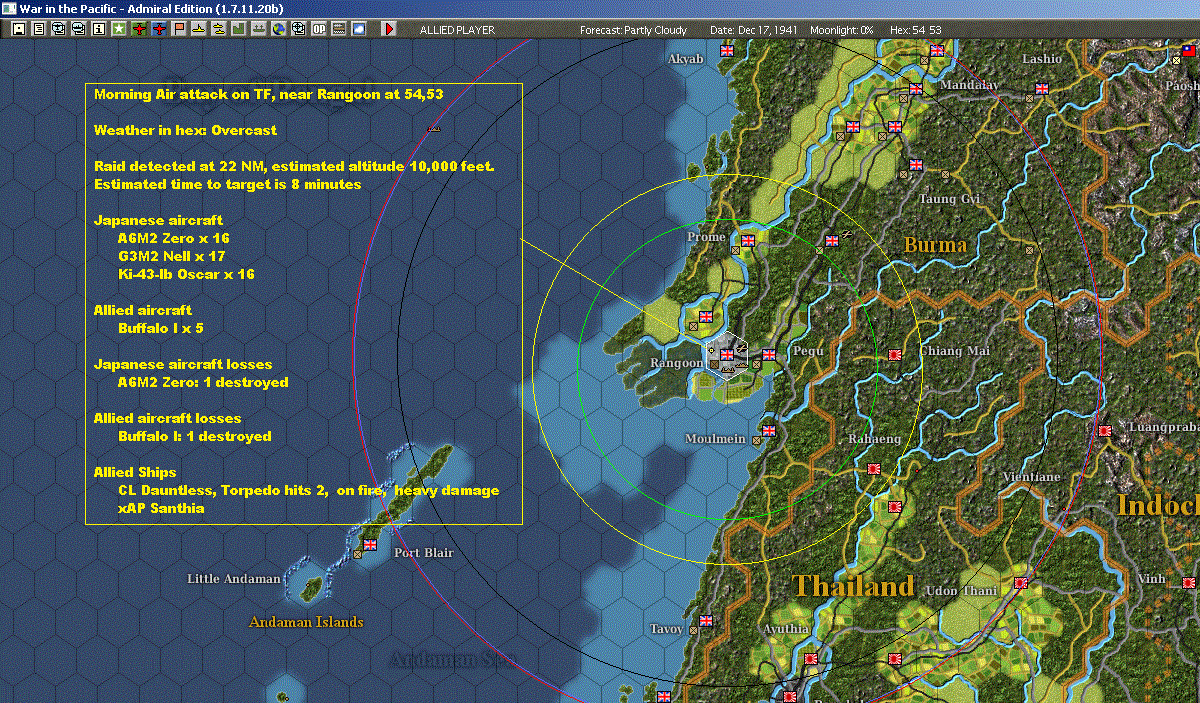Click the red end-turn play arrow

(389, 29)
